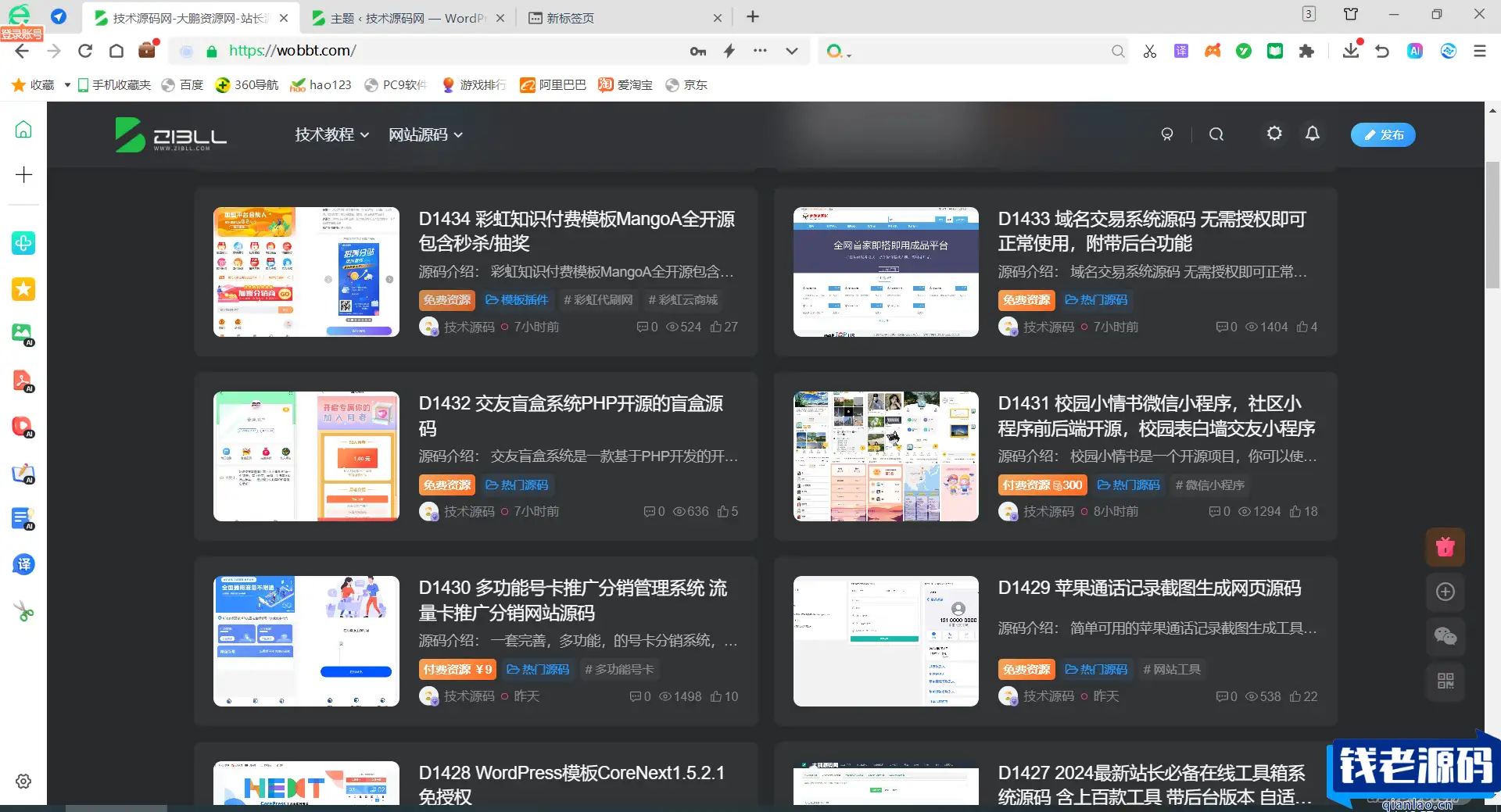Open the scissors screenshot tool in toolbar
The height and width of the screenshot is (812, 1501).
1149,51
